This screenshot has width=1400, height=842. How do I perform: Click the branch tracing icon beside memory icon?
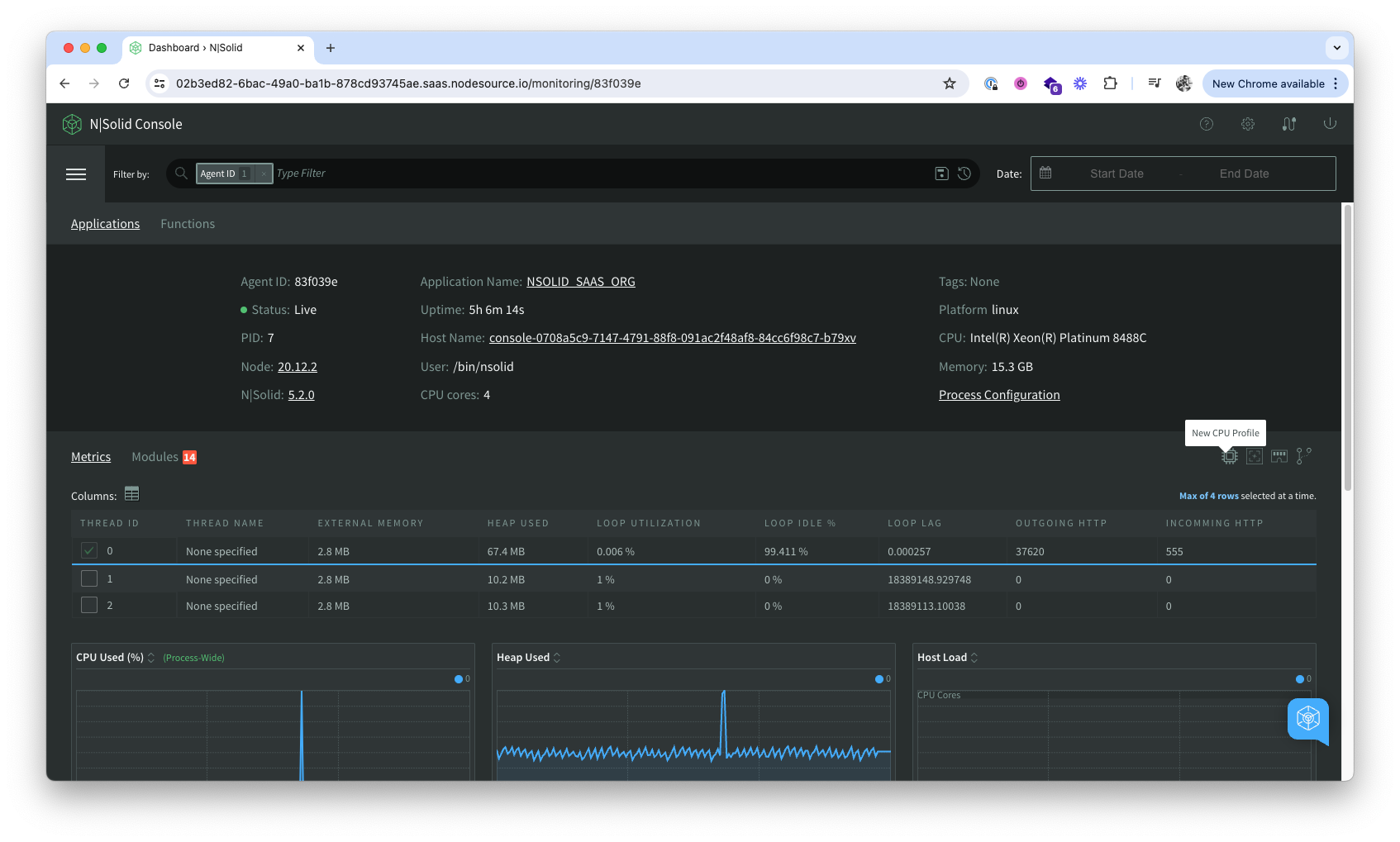pyautogui.click(x=1304, y=456)
